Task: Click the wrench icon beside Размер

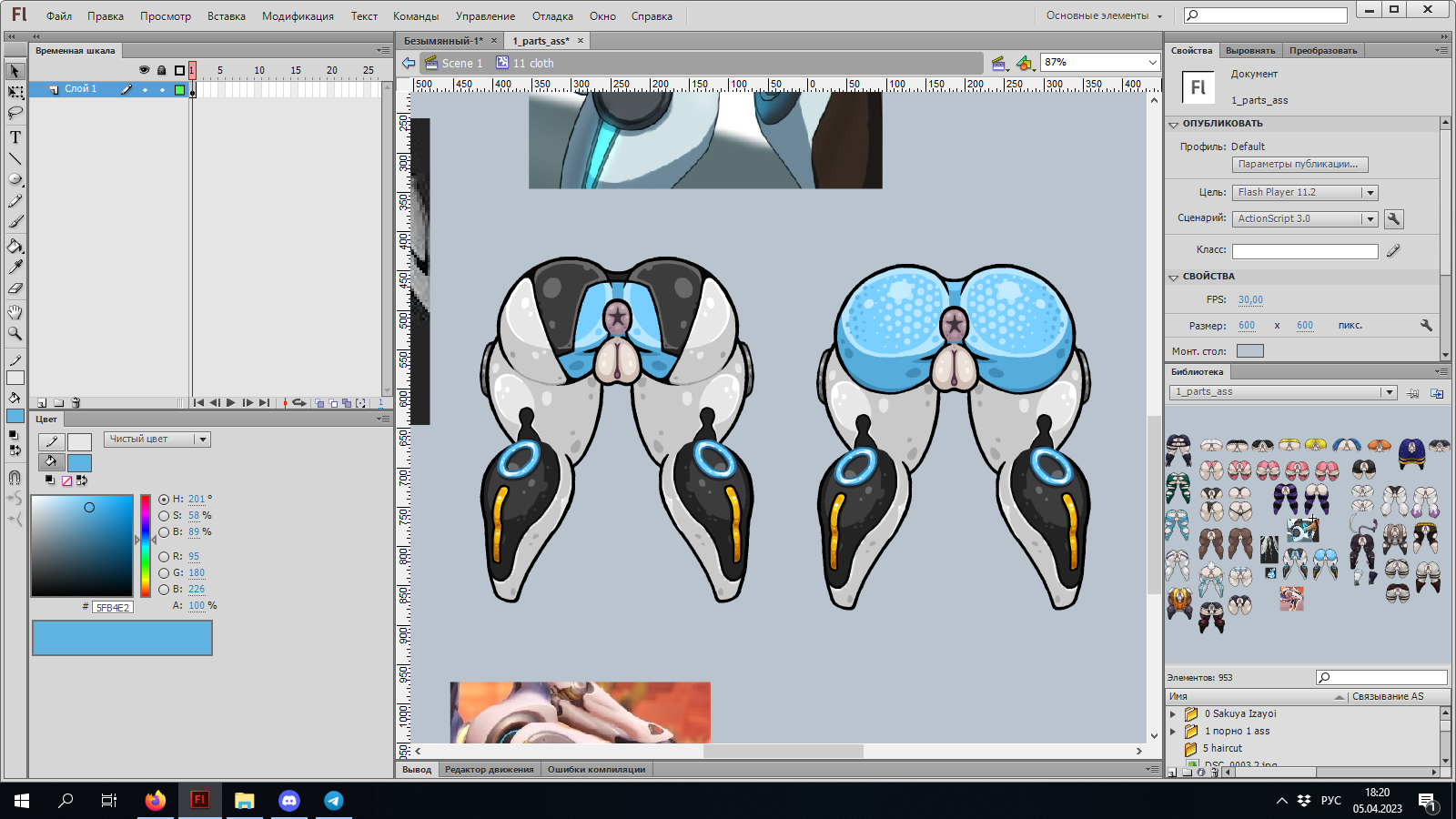Action: [1426, 325]
